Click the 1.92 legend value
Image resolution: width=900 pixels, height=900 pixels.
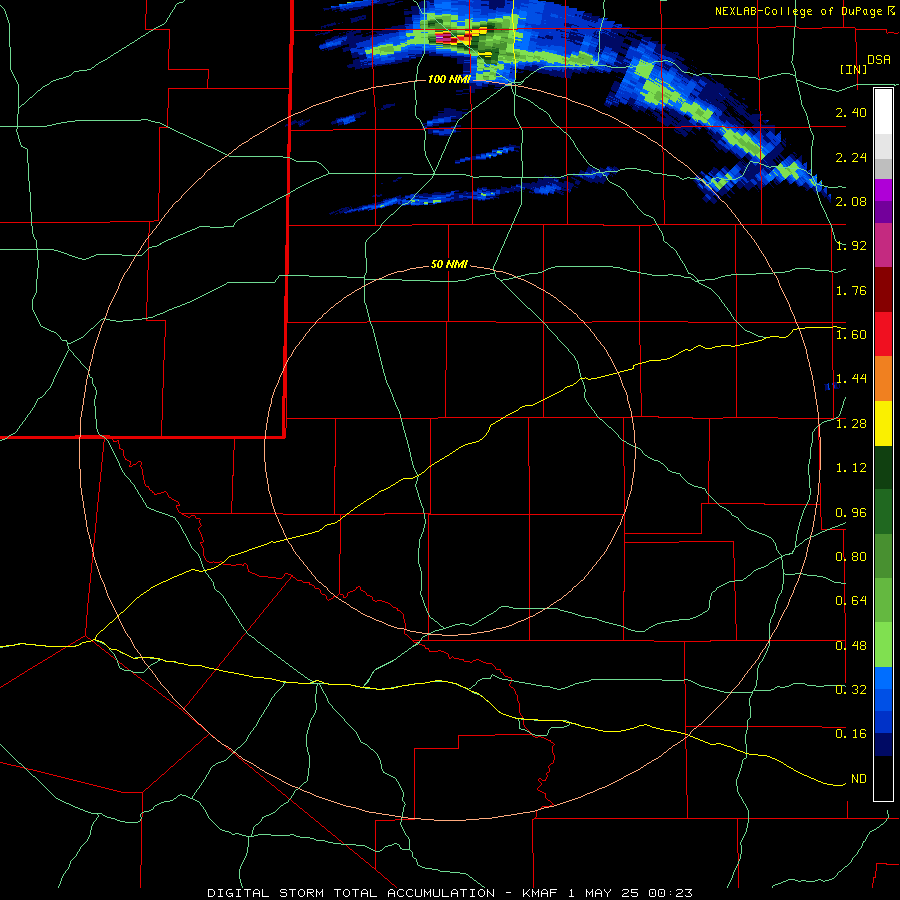pyautogui.click(x=851, y=246)
